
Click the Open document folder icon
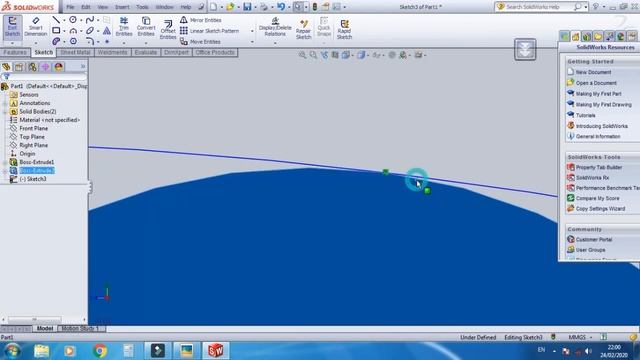[230, 7]
